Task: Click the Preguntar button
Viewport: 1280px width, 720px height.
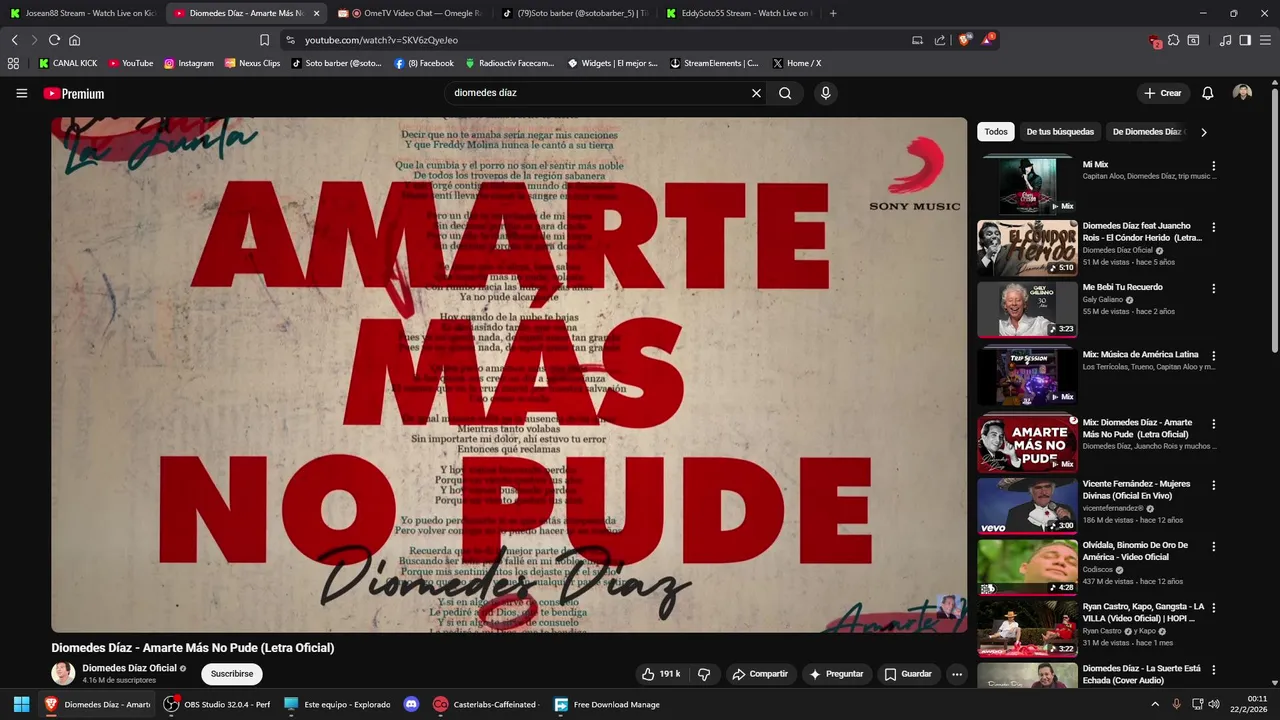Action: click(836, 674)
